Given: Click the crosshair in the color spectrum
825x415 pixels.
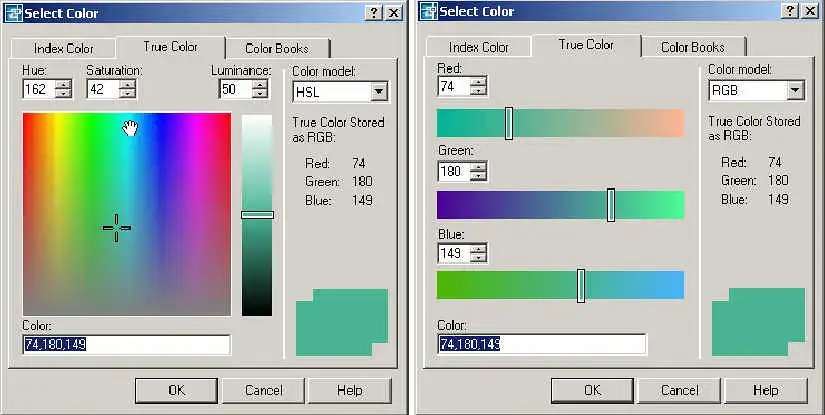Looking at the screenshot, I should pyautogui.click(x=117, y=227).
